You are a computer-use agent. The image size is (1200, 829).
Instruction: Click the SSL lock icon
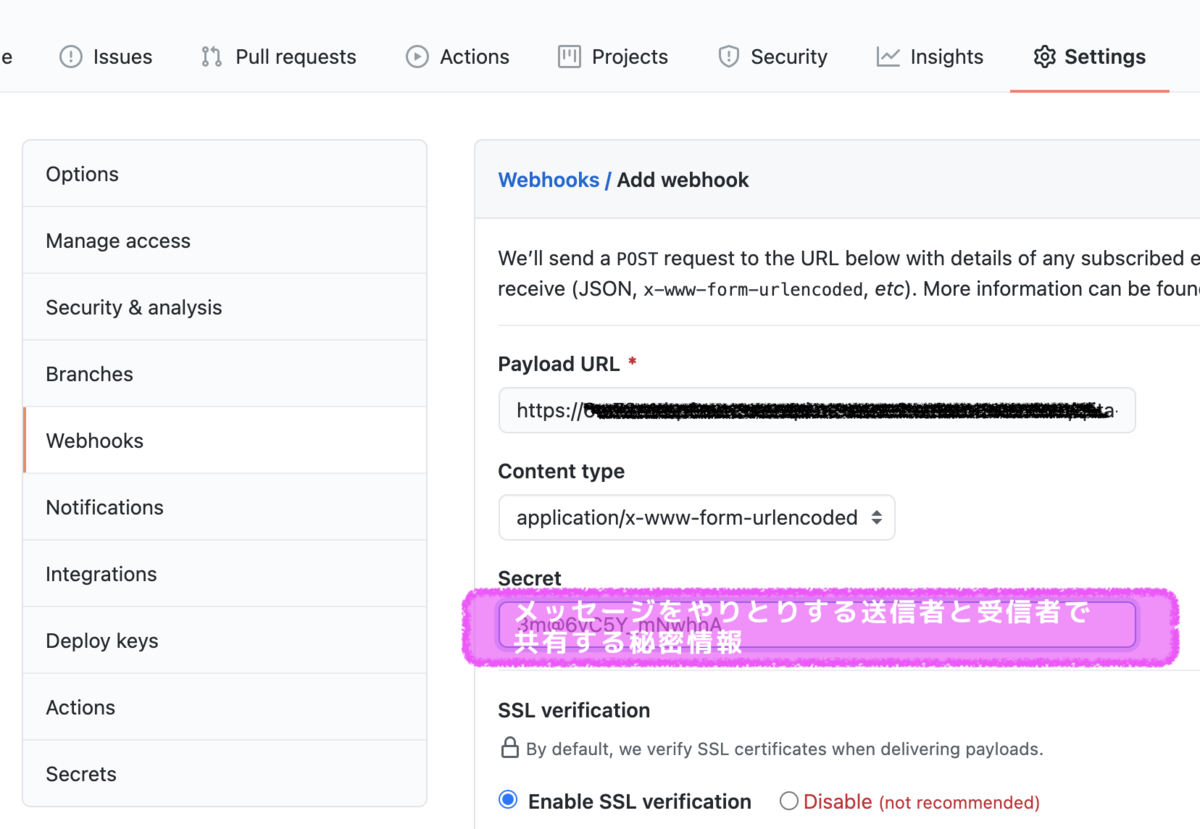pyautogui.click(x=509, y=748)
